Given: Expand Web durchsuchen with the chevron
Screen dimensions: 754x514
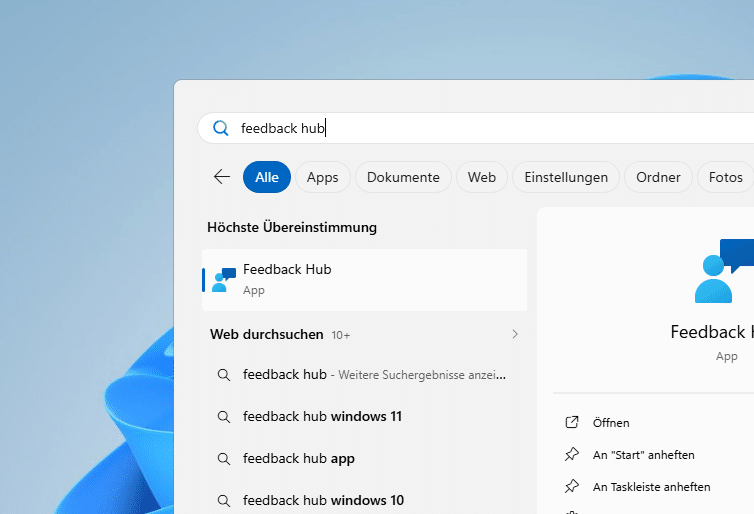Looking at the screenshot, I should [515, 334].
